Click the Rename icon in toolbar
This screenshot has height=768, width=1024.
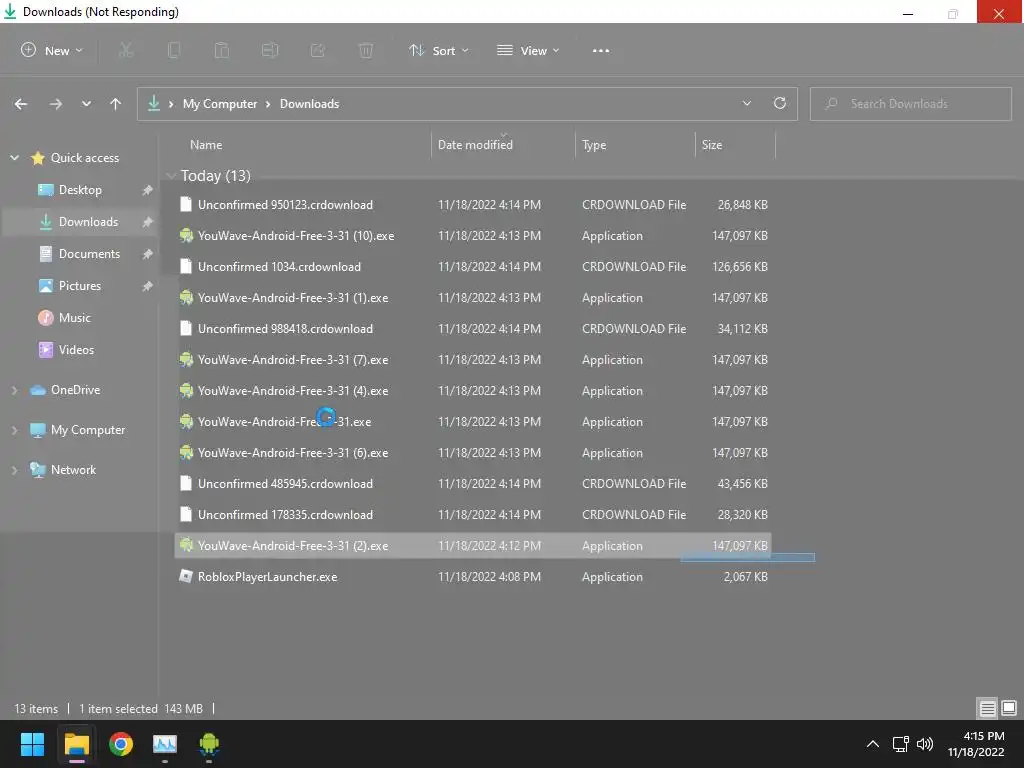click(270, 50)
